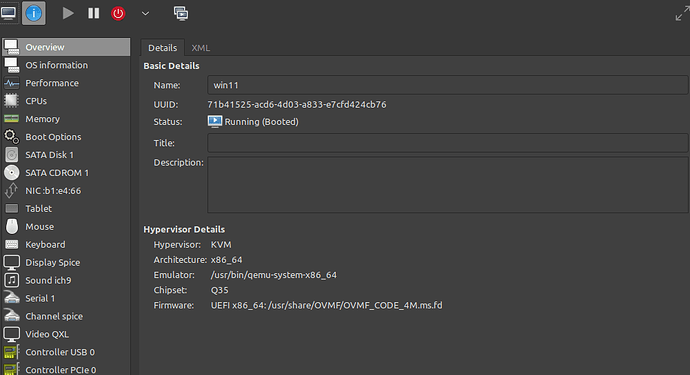The image size is (690, 375).
Task: Open the CPUs hardware section
Action: (x=66, y=101)
